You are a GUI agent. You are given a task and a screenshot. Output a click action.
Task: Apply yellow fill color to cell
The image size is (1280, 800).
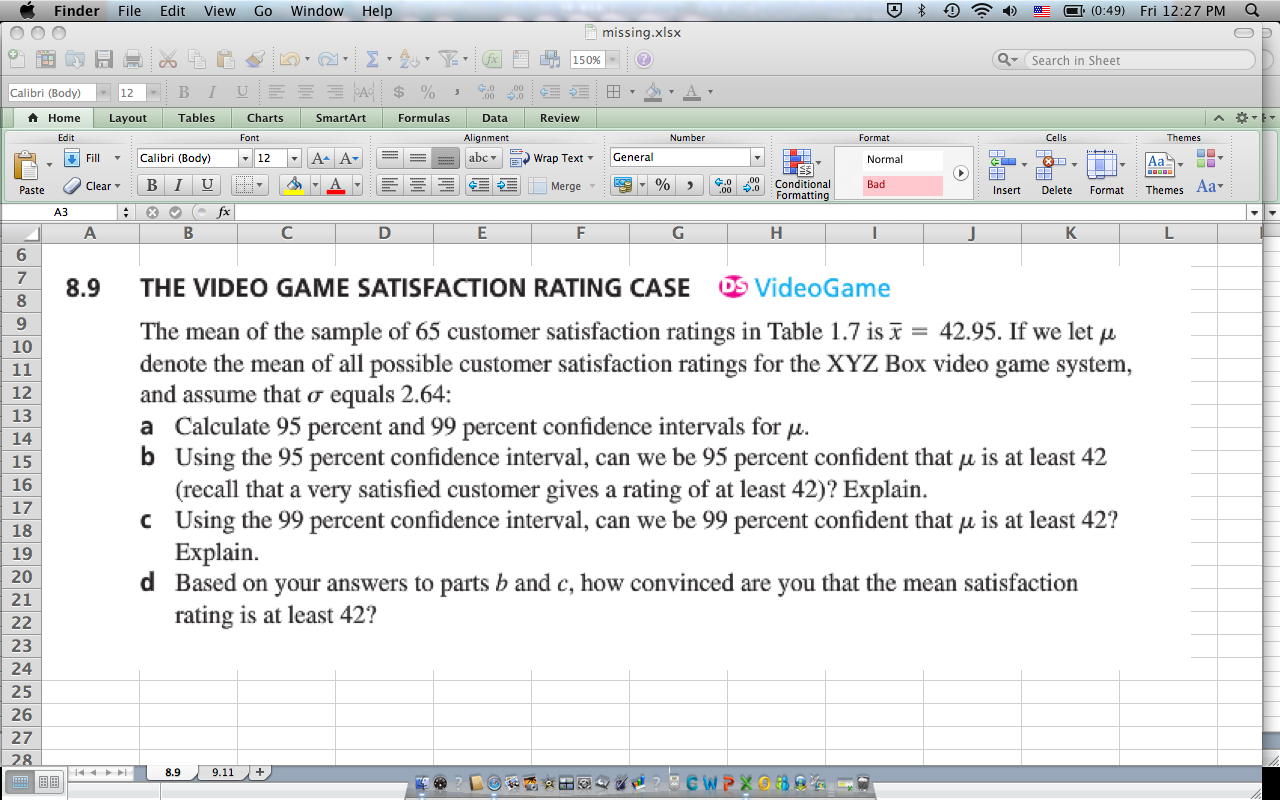[x=294, y=185]
